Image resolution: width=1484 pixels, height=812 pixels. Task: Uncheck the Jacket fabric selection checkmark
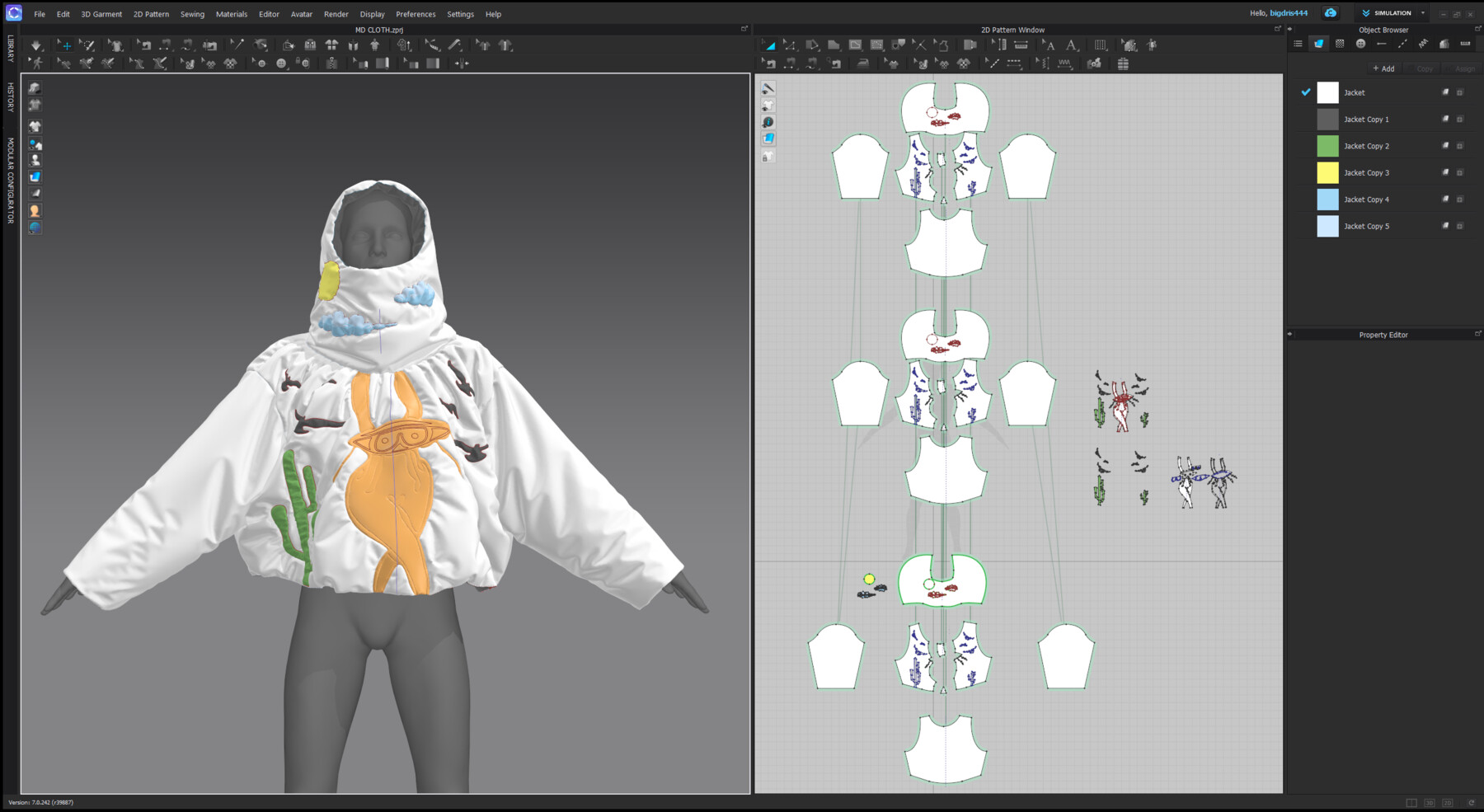point(1305,92)
